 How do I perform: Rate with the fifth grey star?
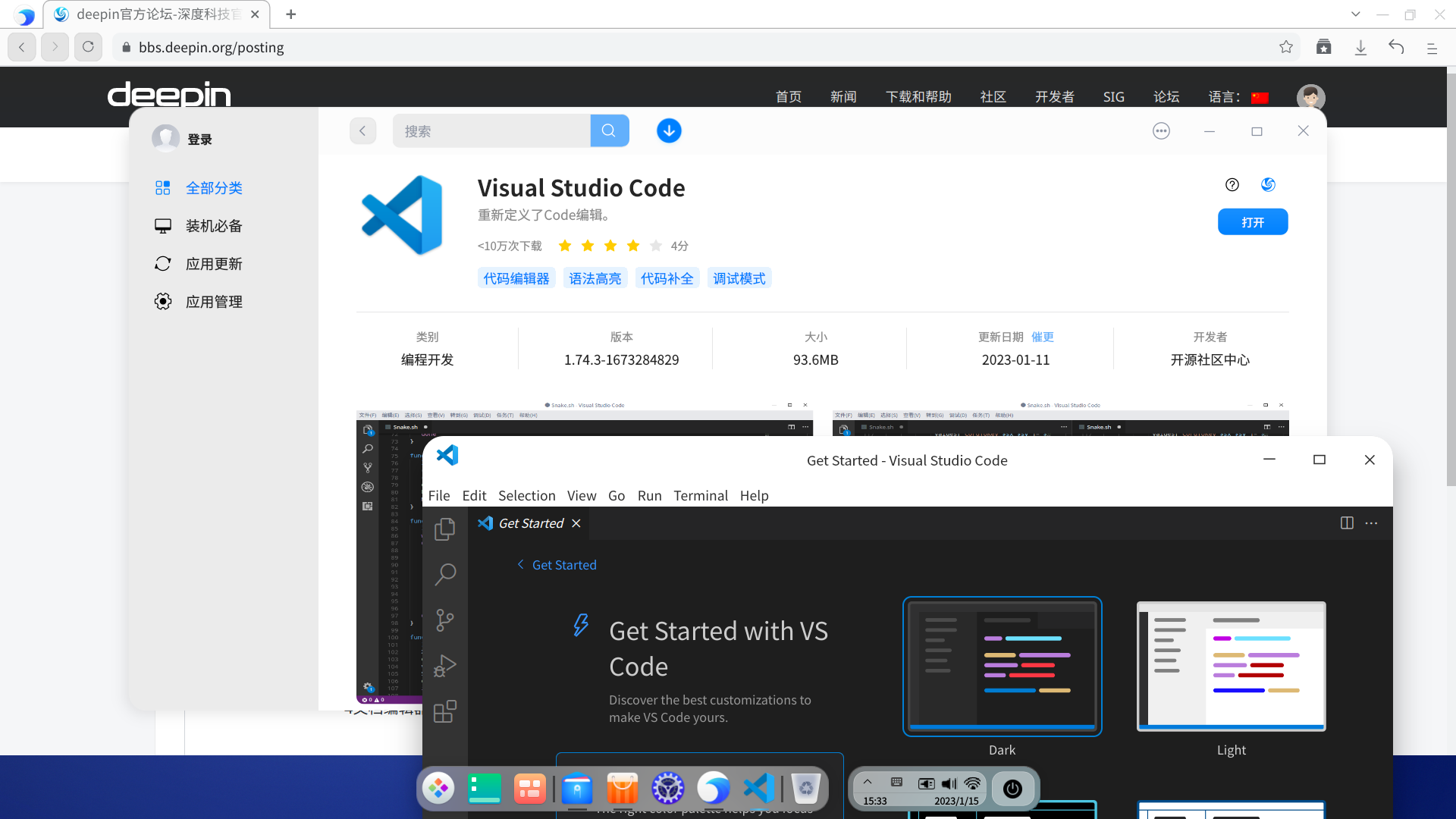[656, 246]
